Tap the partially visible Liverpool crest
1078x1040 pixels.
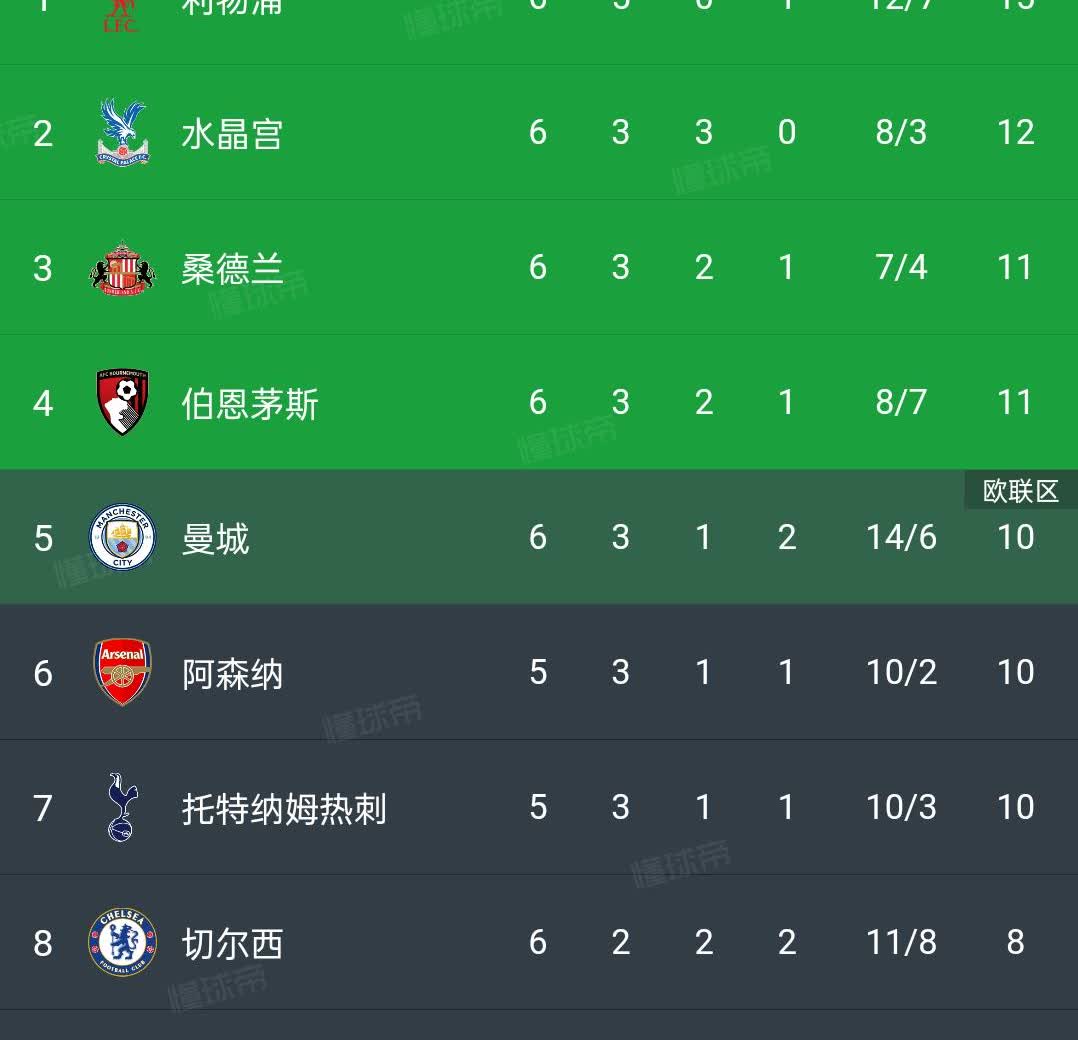[x=120, y=16]
